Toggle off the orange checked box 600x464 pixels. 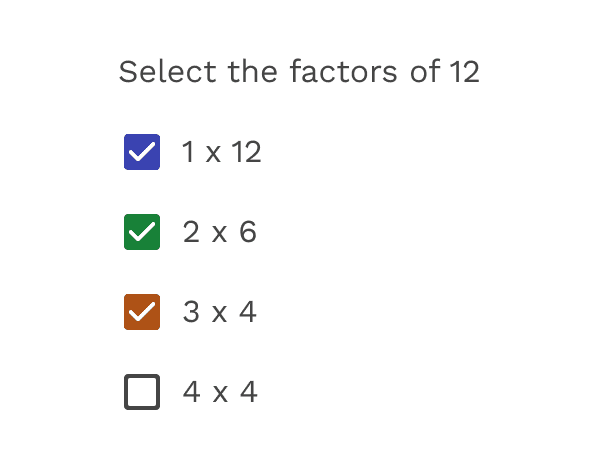pos(142,312)
